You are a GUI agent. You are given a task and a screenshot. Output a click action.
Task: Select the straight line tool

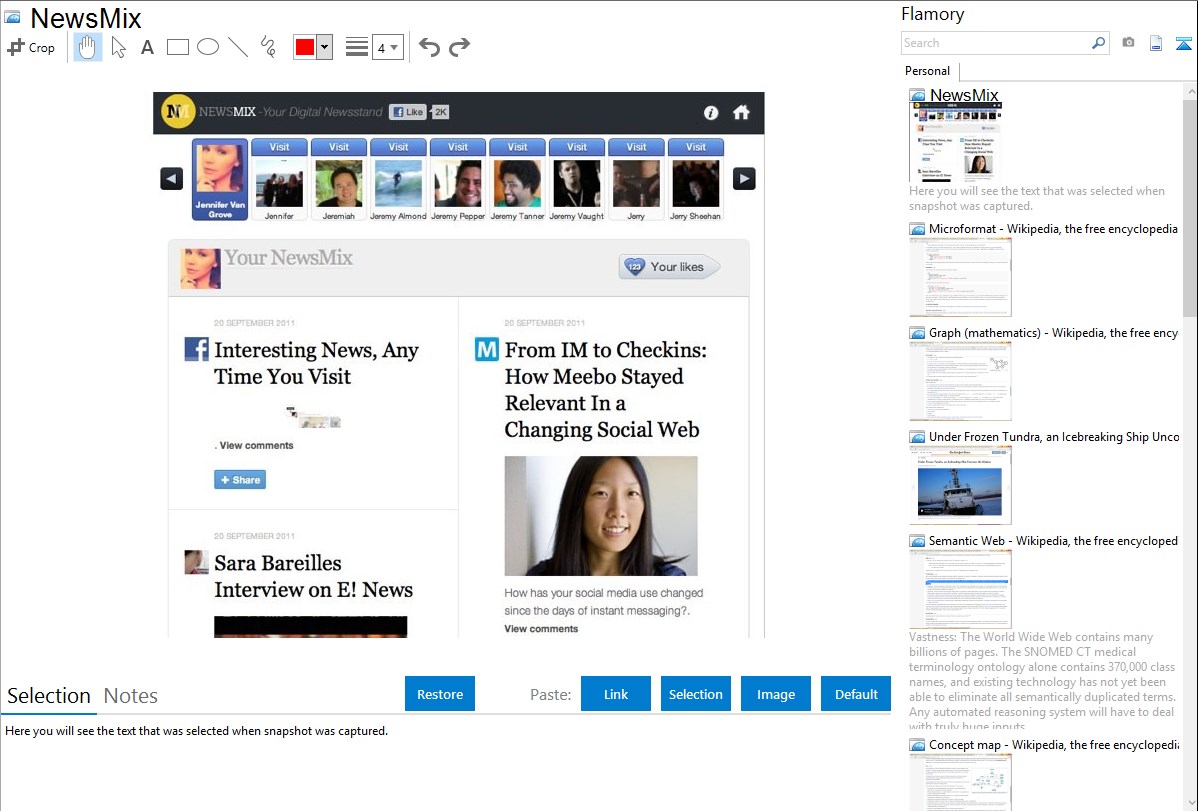[x=238, y=47]
